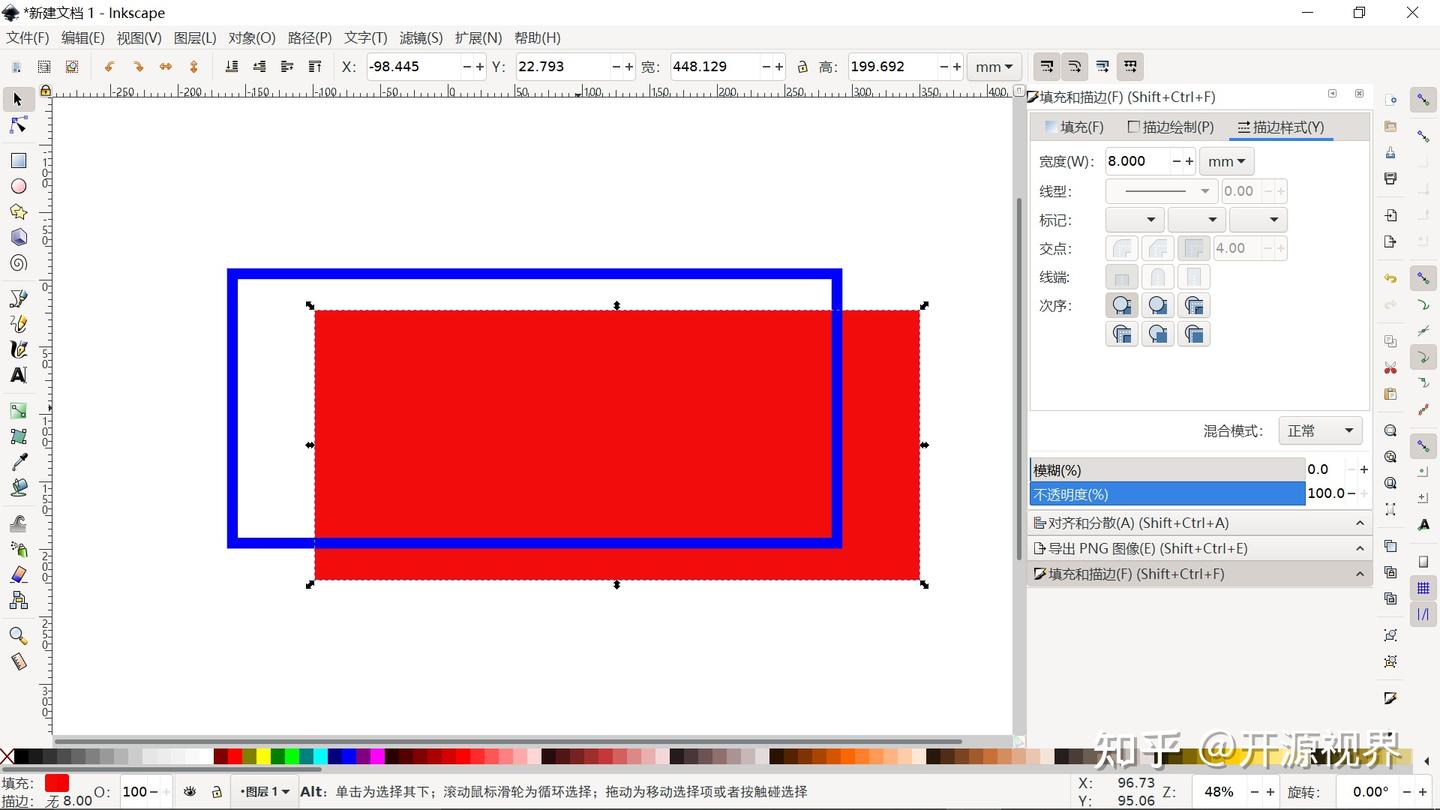Pick the Spiral tool
1440x810 pixels.
click(18, 263)
